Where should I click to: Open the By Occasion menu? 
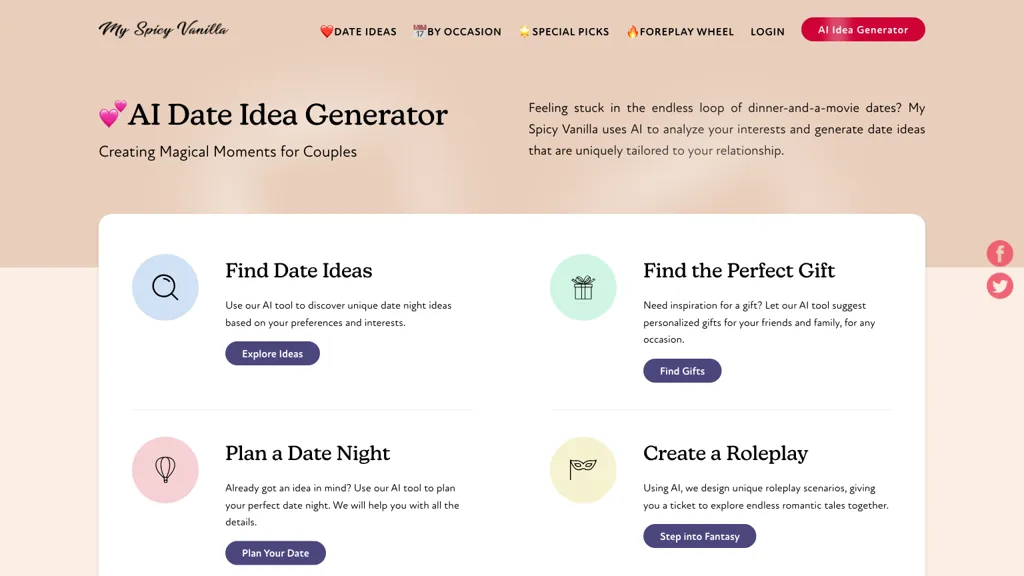click(457, 31)
